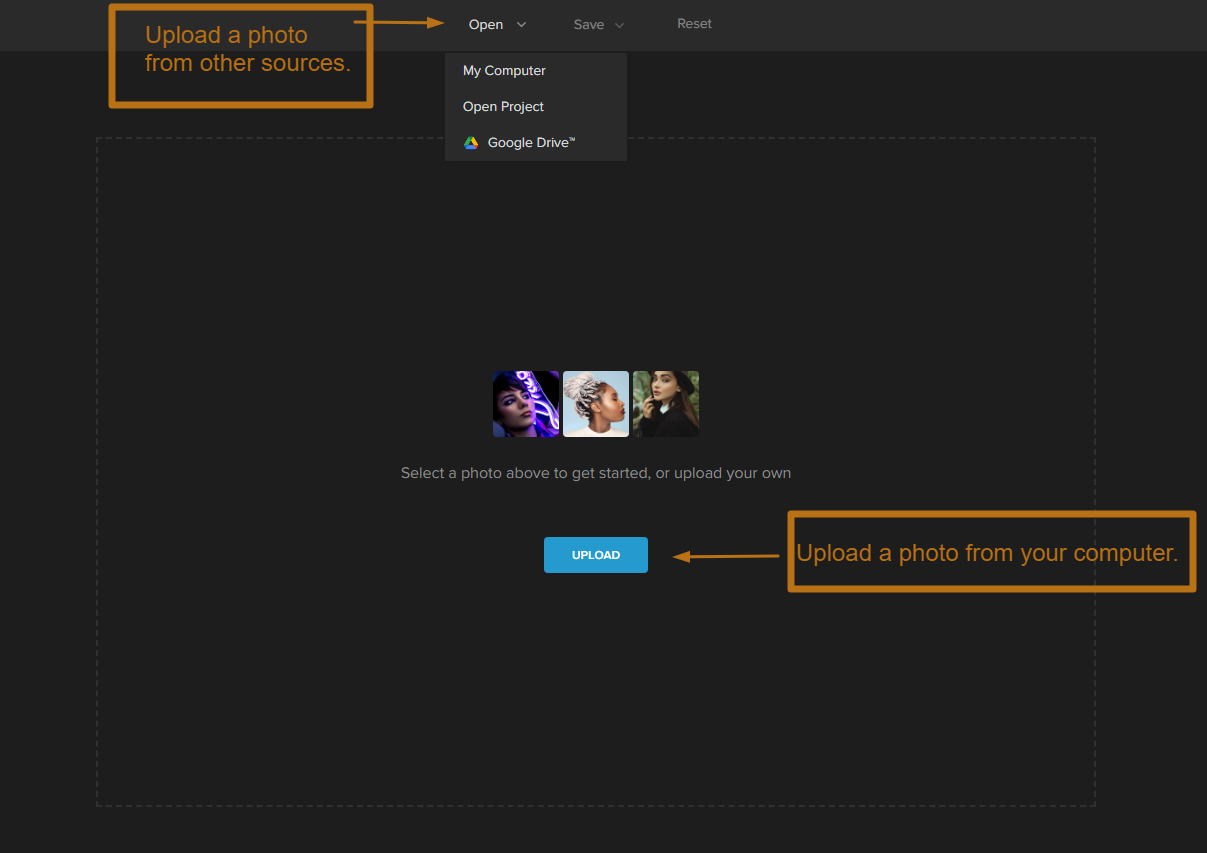1207x853 pixels.
Task: Select the Google Drive™ text entry
Action: pyautogui.click(x=531, y=143)
